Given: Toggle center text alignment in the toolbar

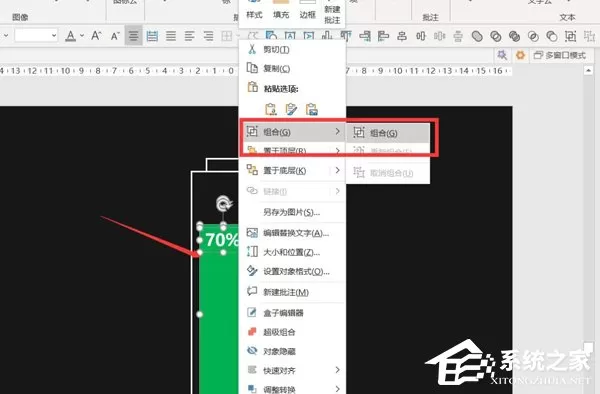Looking at the screenshot, I should (134, 36).
